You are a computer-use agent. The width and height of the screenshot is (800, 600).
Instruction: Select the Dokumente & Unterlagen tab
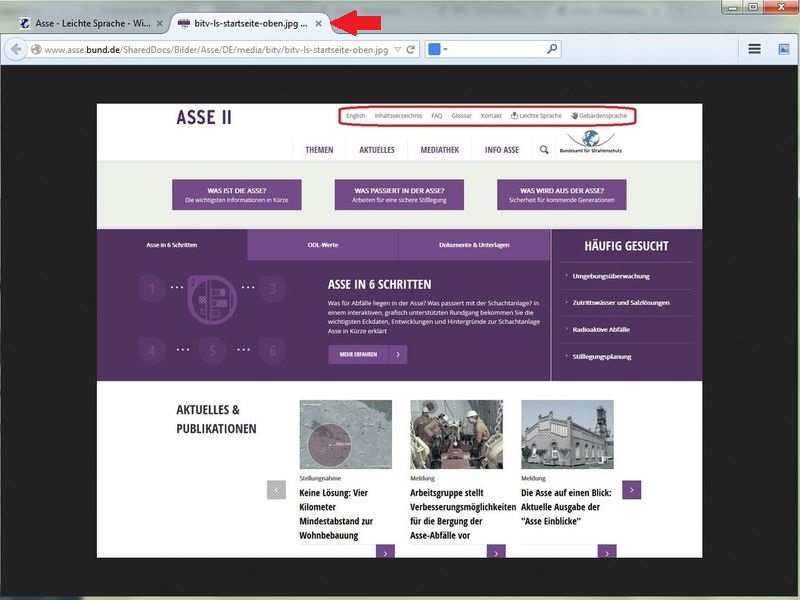pos(474,245)
